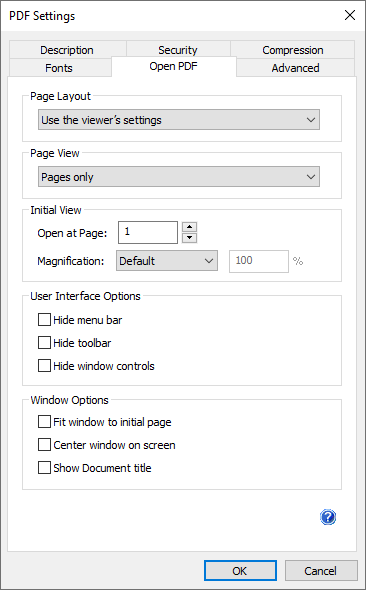Click the Cancel button
The height and width of the screenshot is (590, 366).
321,571
